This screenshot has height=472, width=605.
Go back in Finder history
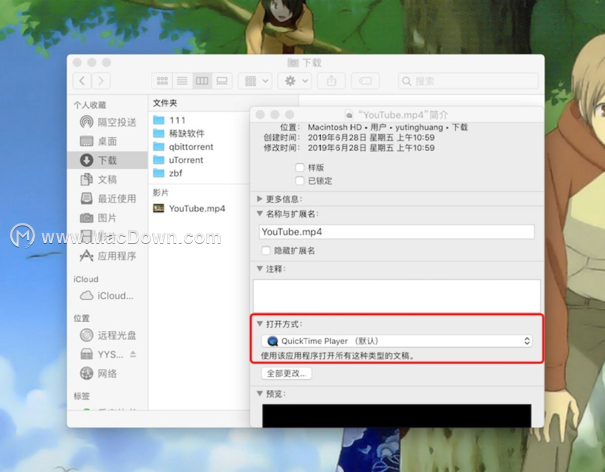(82, 81)
